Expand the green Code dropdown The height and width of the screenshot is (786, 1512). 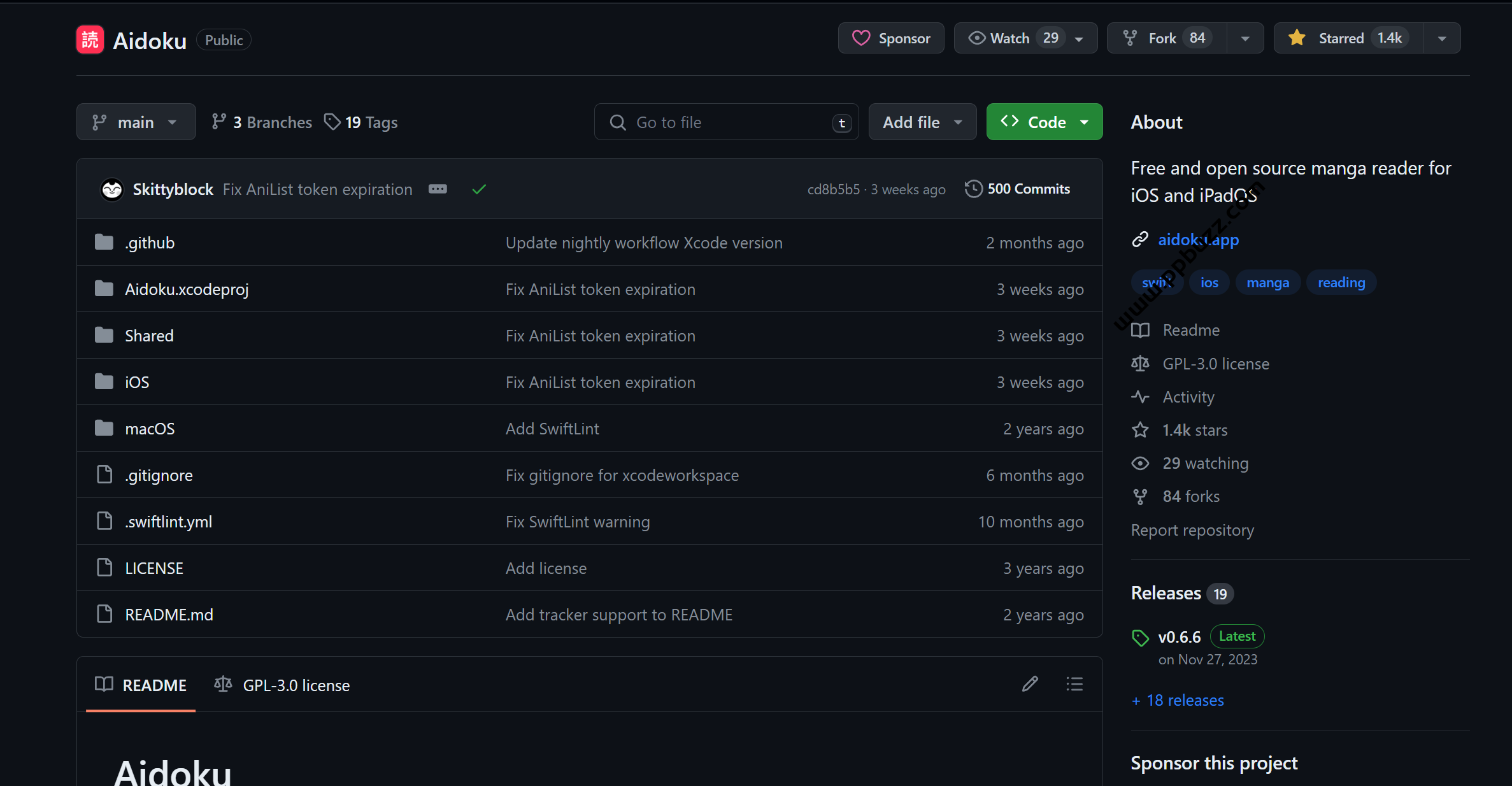point(1045,122)
